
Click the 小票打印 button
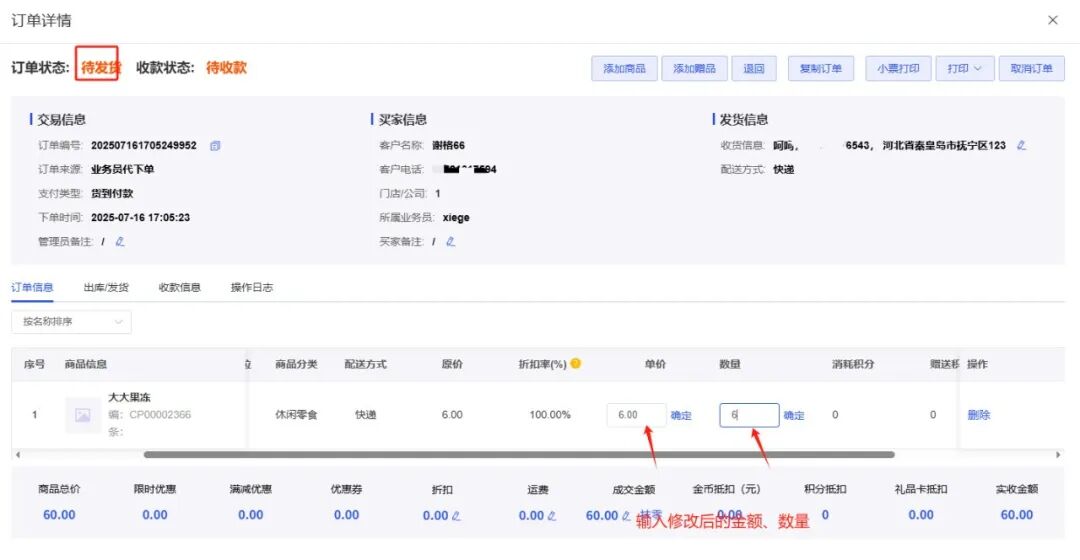tap(898, 68)
